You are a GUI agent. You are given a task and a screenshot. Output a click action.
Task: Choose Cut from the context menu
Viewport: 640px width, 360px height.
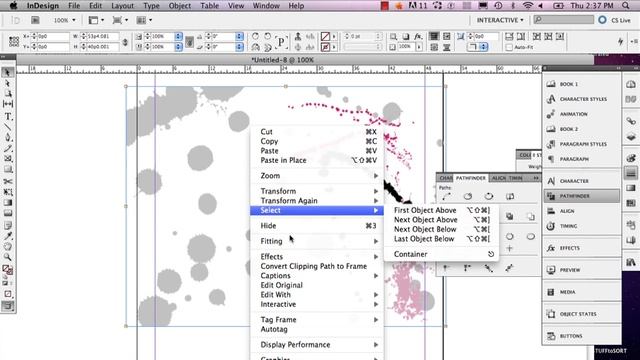click(317, 132)
